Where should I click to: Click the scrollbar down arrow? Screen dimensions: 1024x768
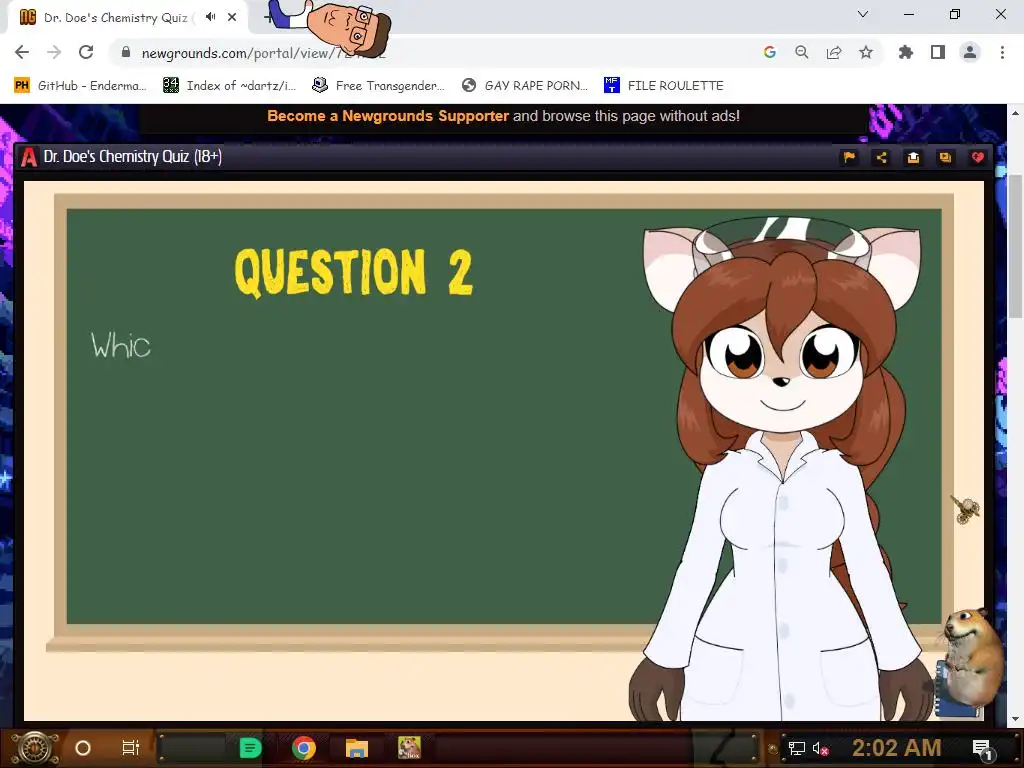coord(1015,719)
